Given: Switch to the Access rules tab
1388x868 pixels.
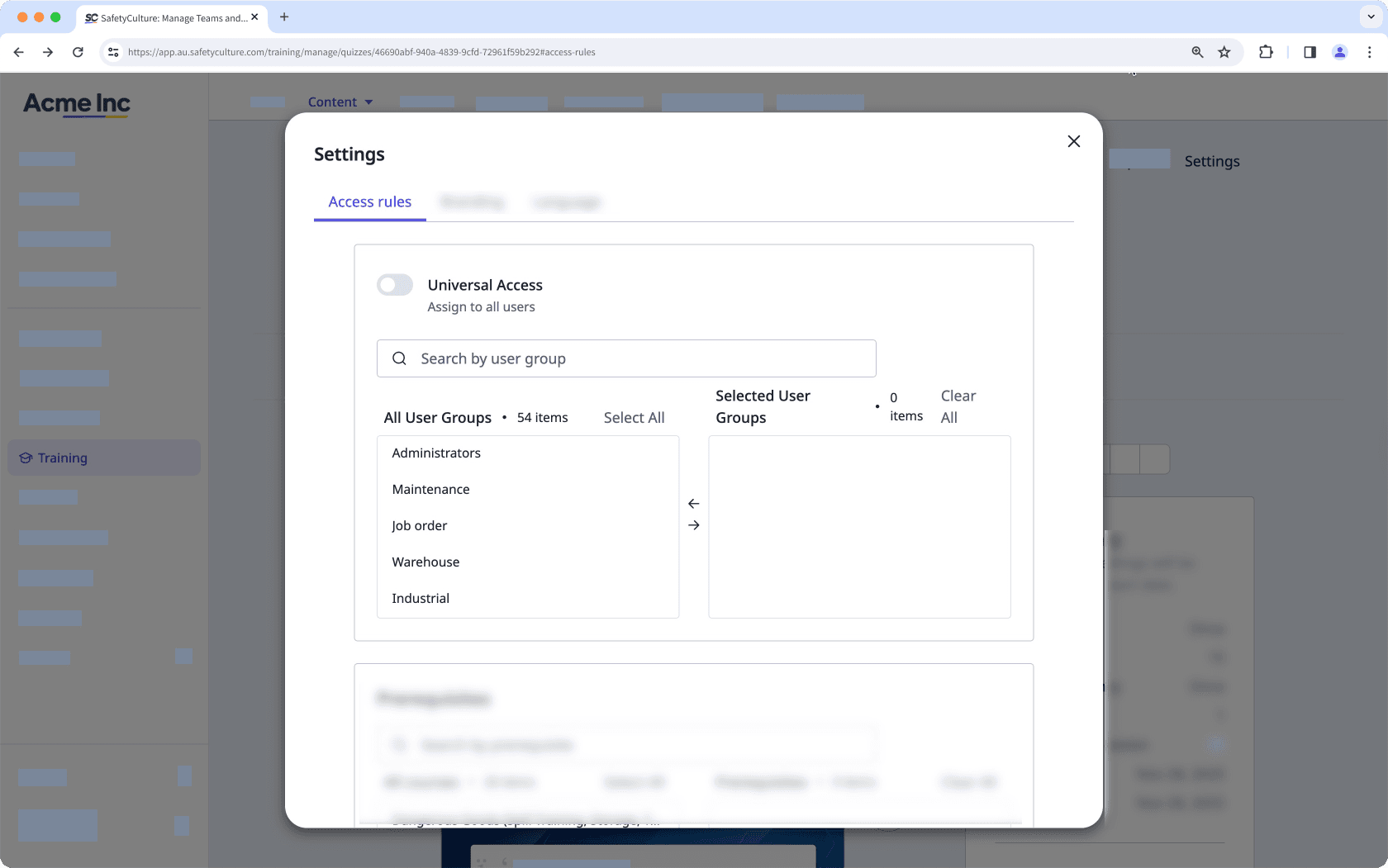Looking at the screenshot, I should point(369,202).
